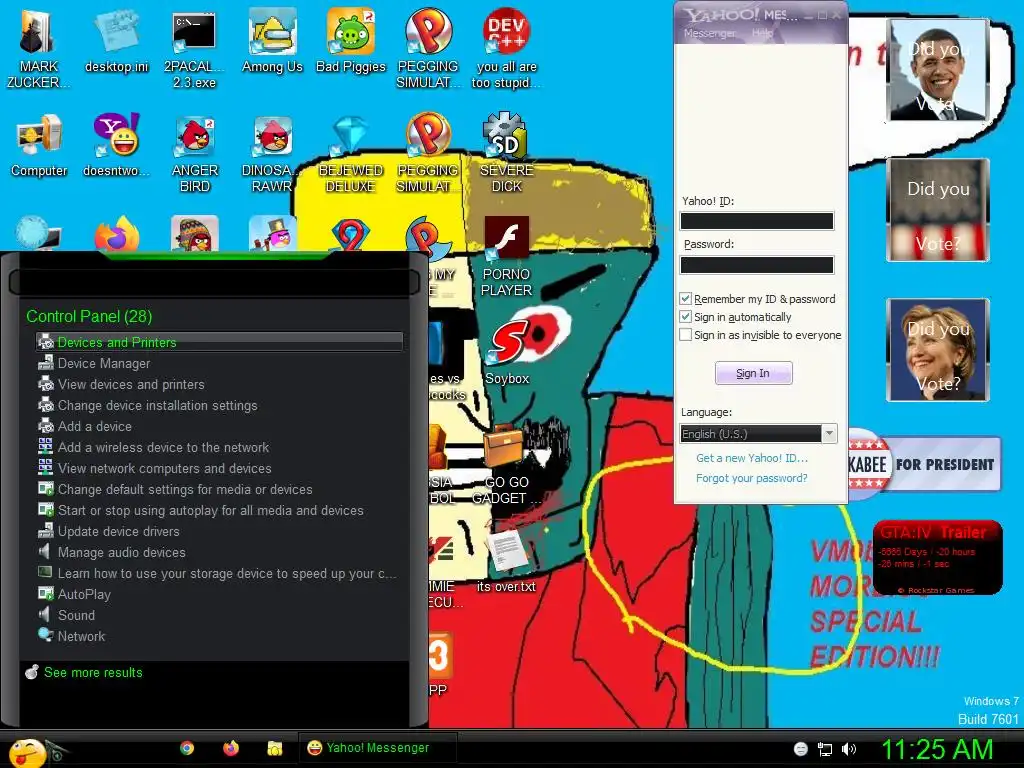Image resolution: width=1024 pixels, height=768 pixels.
Task: Click the 11:25 AM taskbar clock
Action: coord(937,749)
